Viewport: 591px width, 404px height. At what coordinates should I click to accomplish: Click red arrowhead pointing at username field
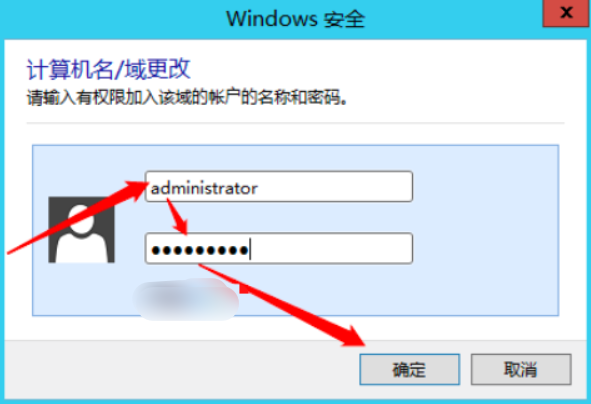click(138, 188)
